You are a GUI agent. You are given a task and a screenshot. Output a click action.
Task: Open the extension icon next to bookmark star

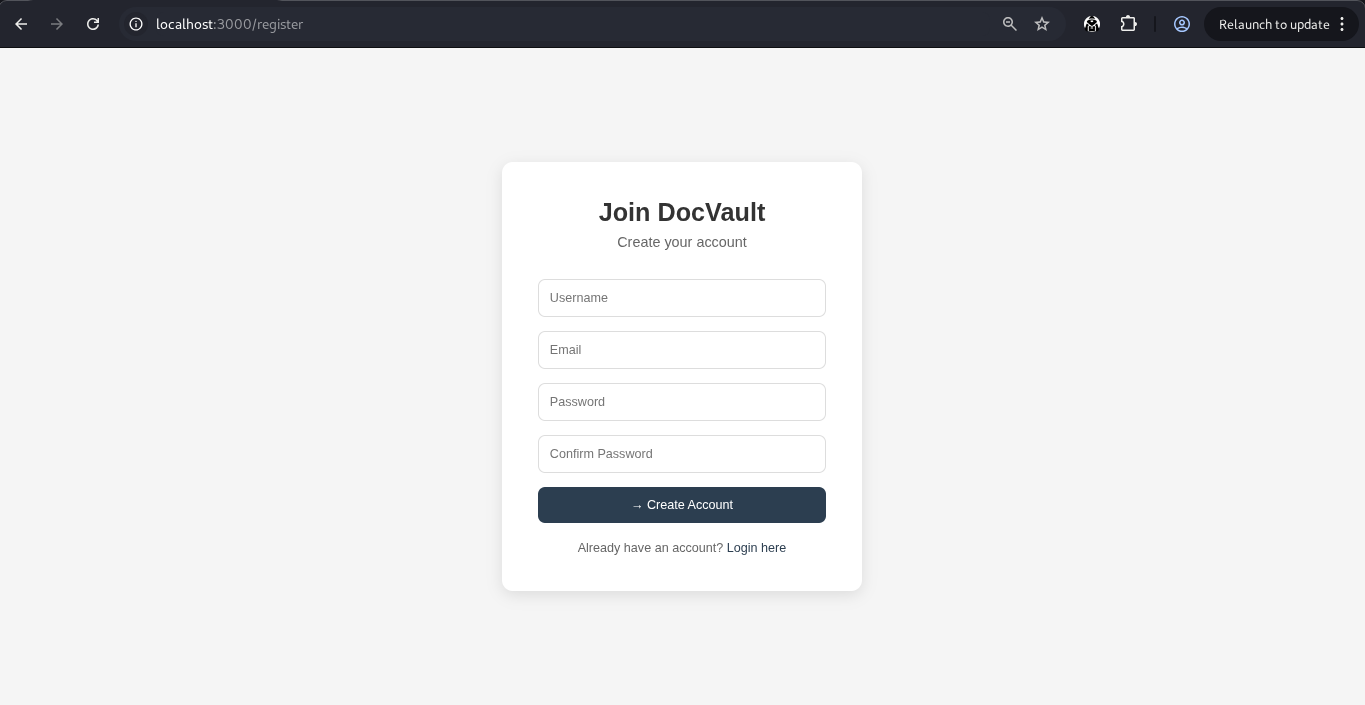pos(1092,24)
